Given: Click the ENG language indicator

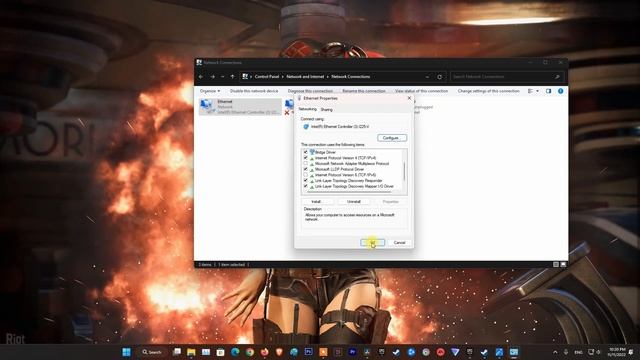Looking at the screenshot, I should tap(578, 352).
